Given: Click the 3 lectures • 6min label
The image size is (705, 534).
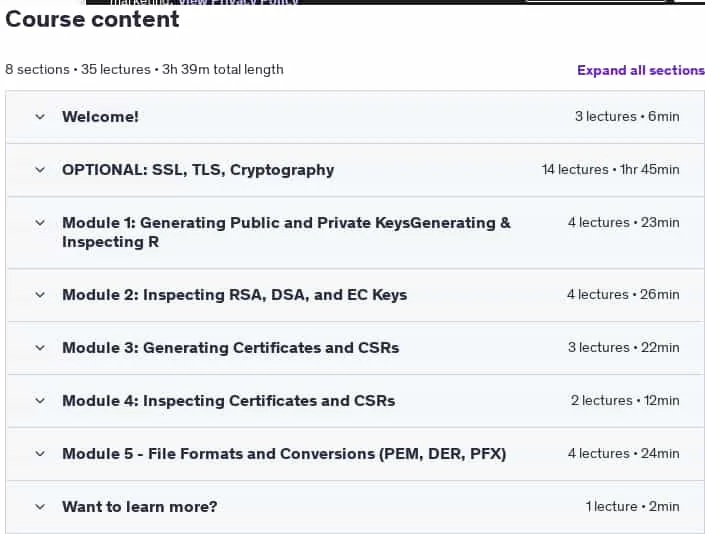Looking at the screenshot, I should click(x=627, y=117).
